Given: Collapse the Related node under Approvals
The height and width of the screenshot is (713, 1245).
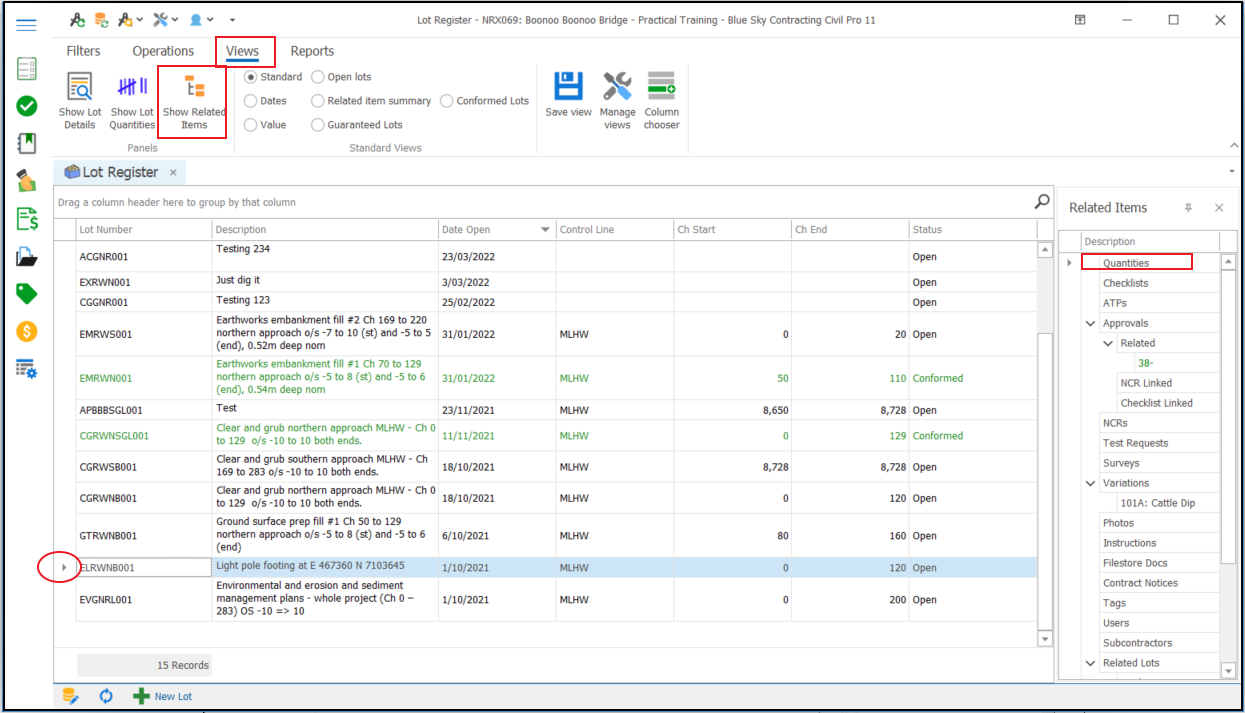Looking at the screenshot, I should click(x=1108, y=343).
